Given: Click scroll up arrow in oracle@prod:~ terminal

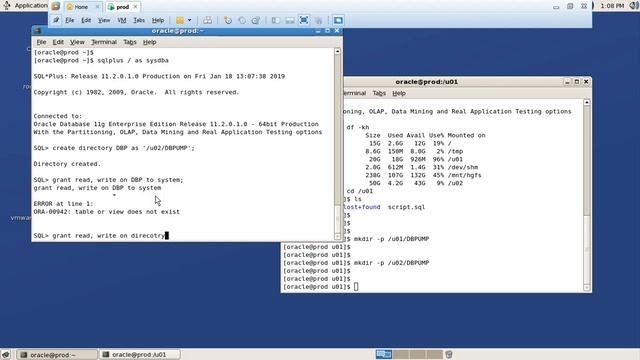Looking at the screenshot, I should click(x=338, y=51).
